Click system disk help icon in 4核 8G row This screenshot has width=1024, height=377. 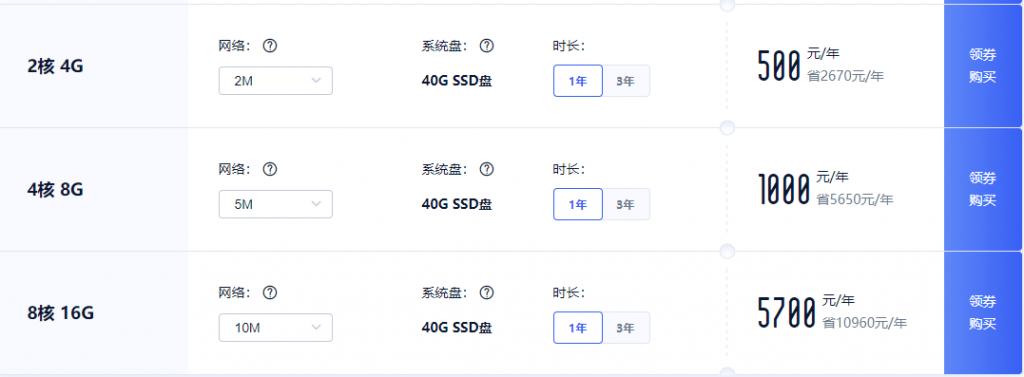(x=487, y=169)
